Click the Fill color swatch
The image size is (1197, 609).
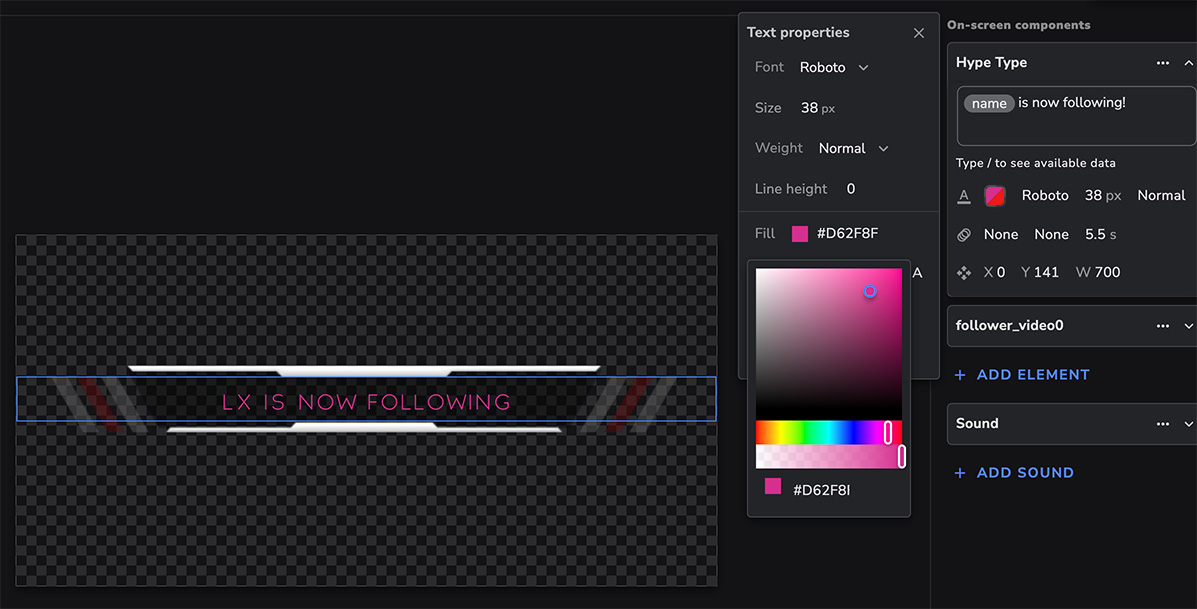point(799,234)
